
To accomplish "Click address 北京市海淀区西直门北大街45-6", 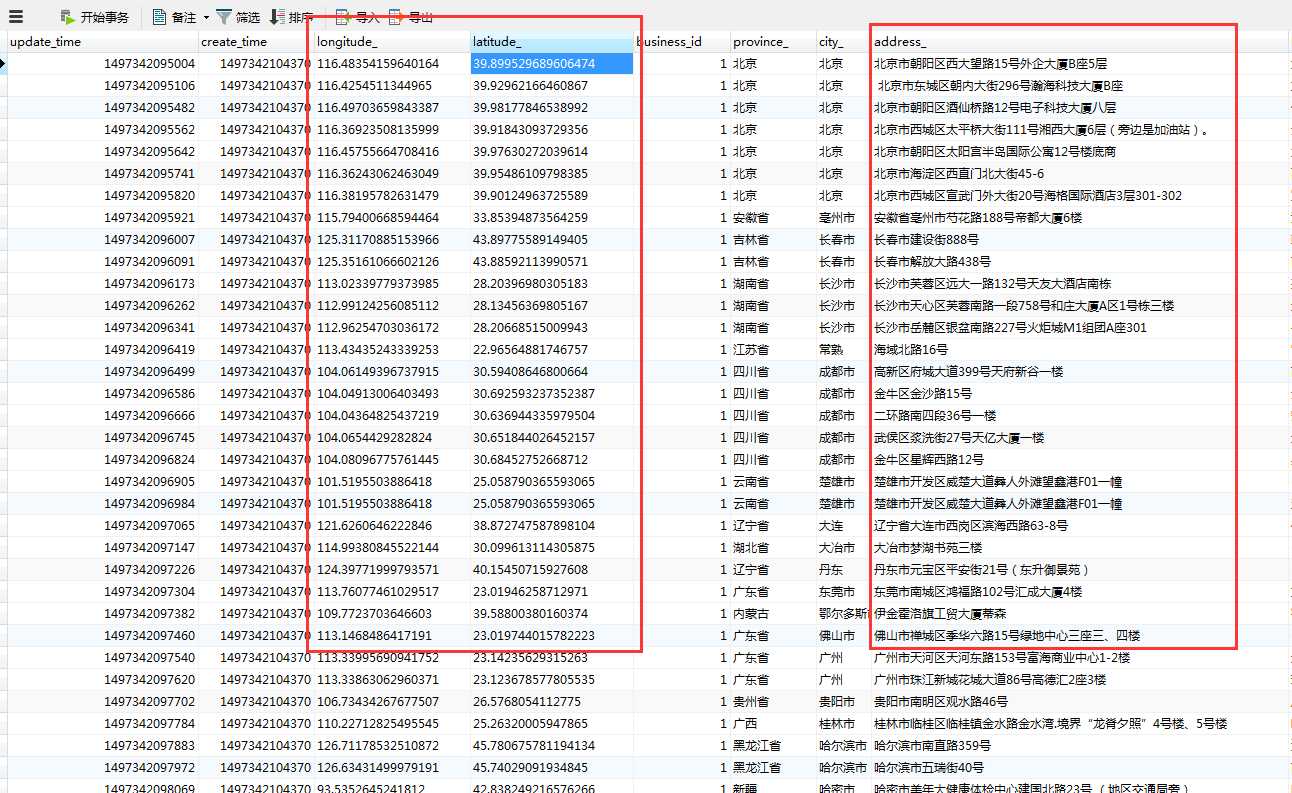I will pyautogui.click(x=958, y=173).
